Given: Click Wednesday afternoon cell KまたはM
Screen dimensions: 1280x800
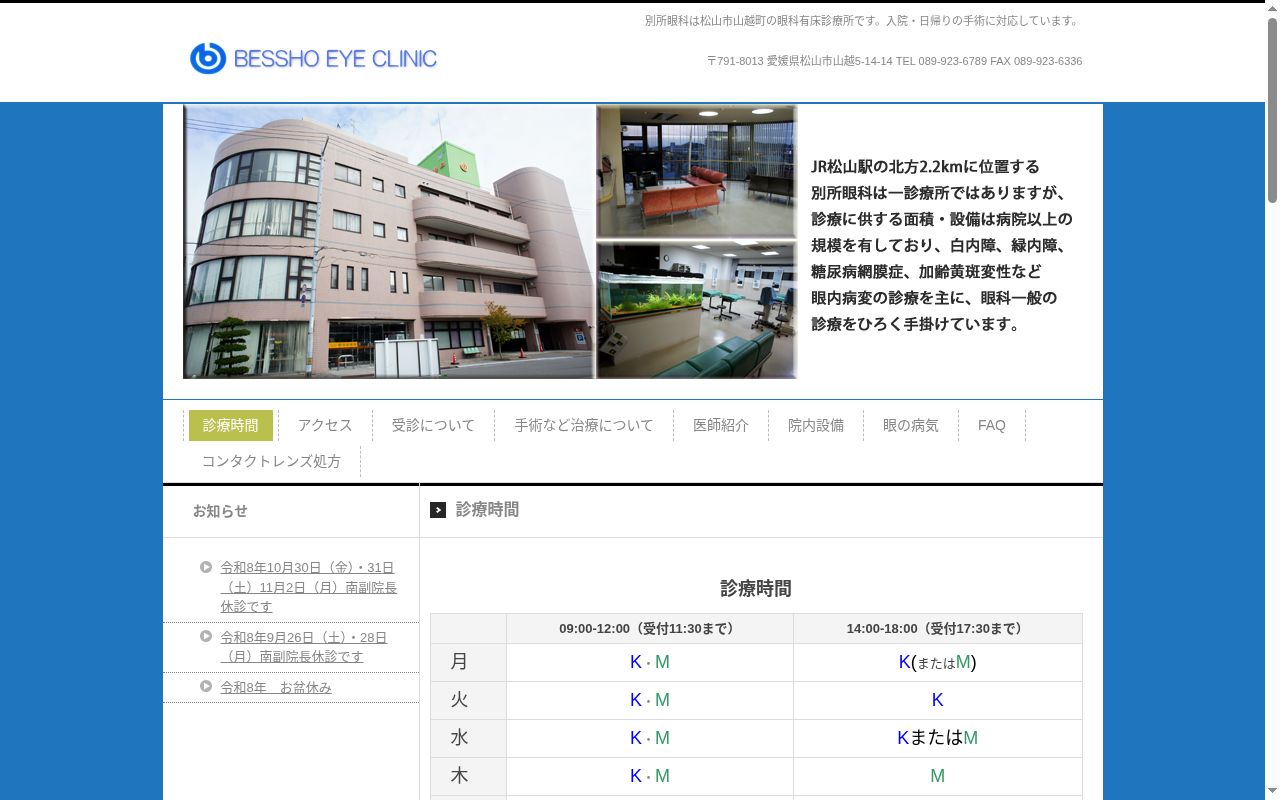Looking at the screenshot, I should pyautogui.click(x=937, y=738).
